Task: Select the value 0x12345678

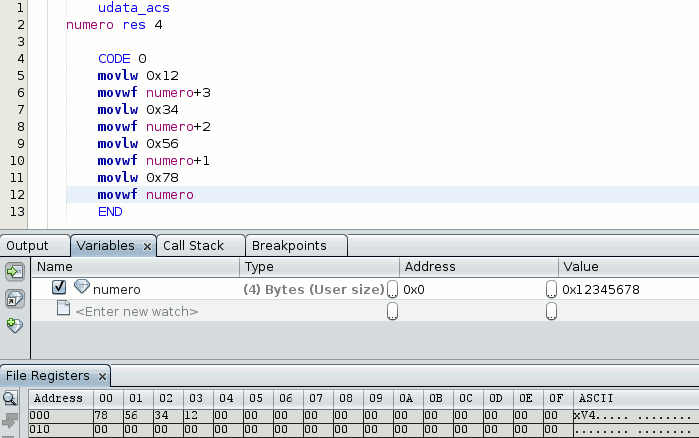Action: 600,290
